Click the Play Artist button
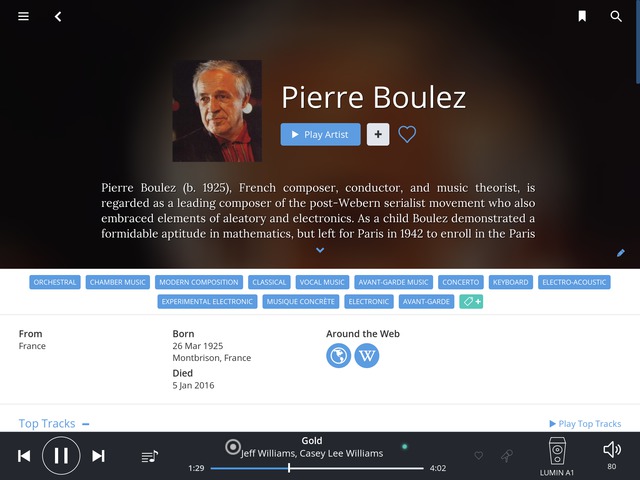Image resolution: width=640 pixels, height=480 pixels. point(320,134)
